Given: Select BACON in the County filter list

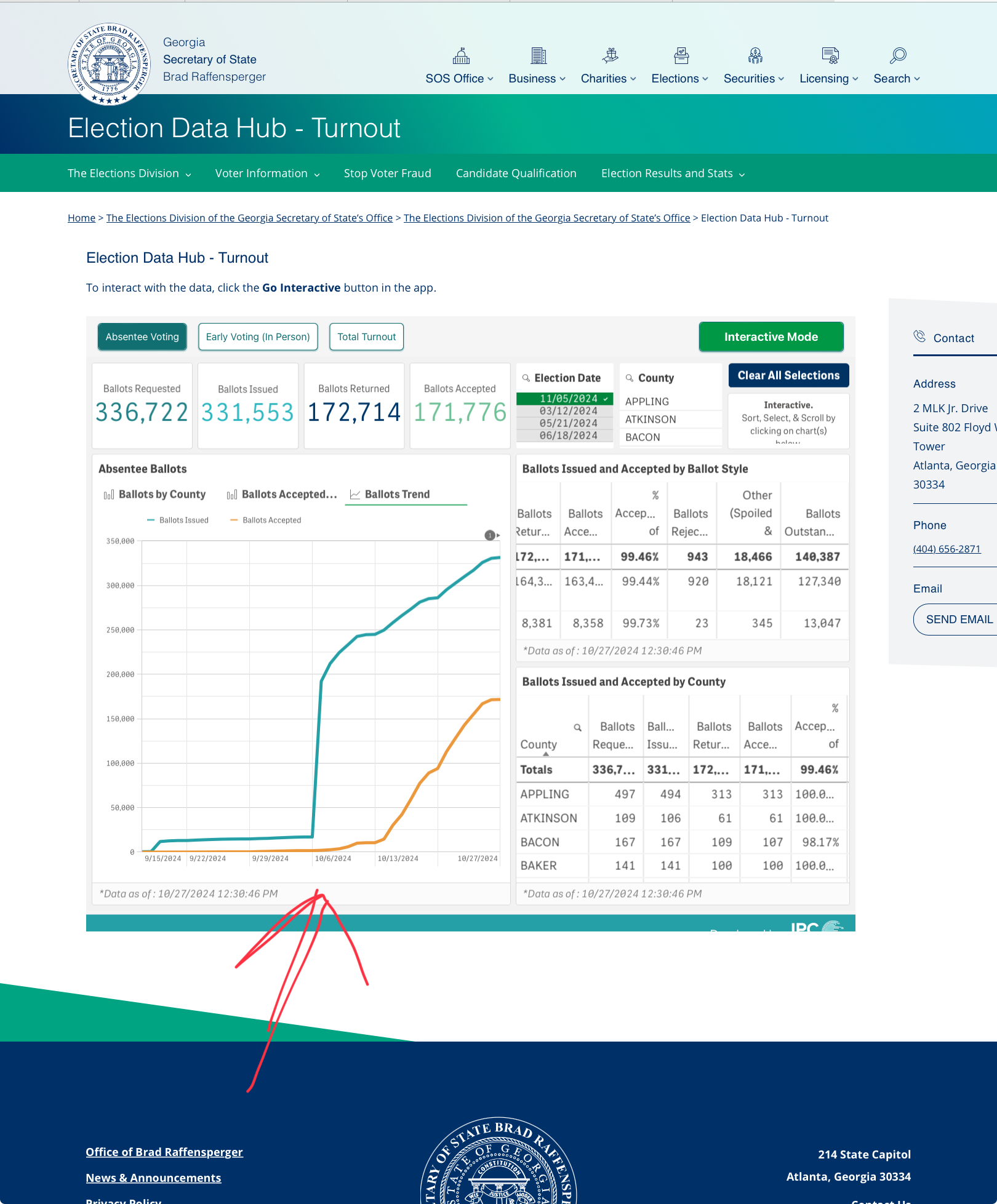Looking at the screenshot, I should pos(671,437).
